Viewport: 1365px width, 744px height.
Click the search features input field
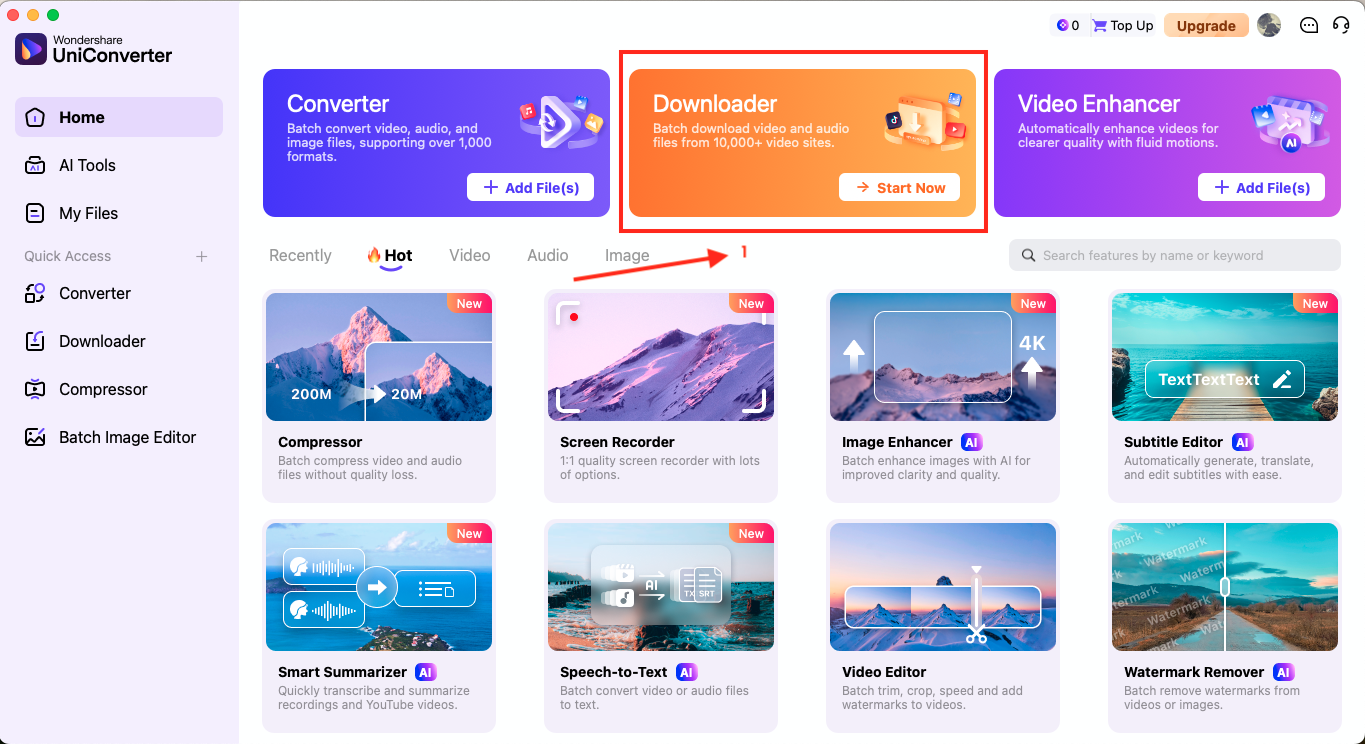point(1174,255)
